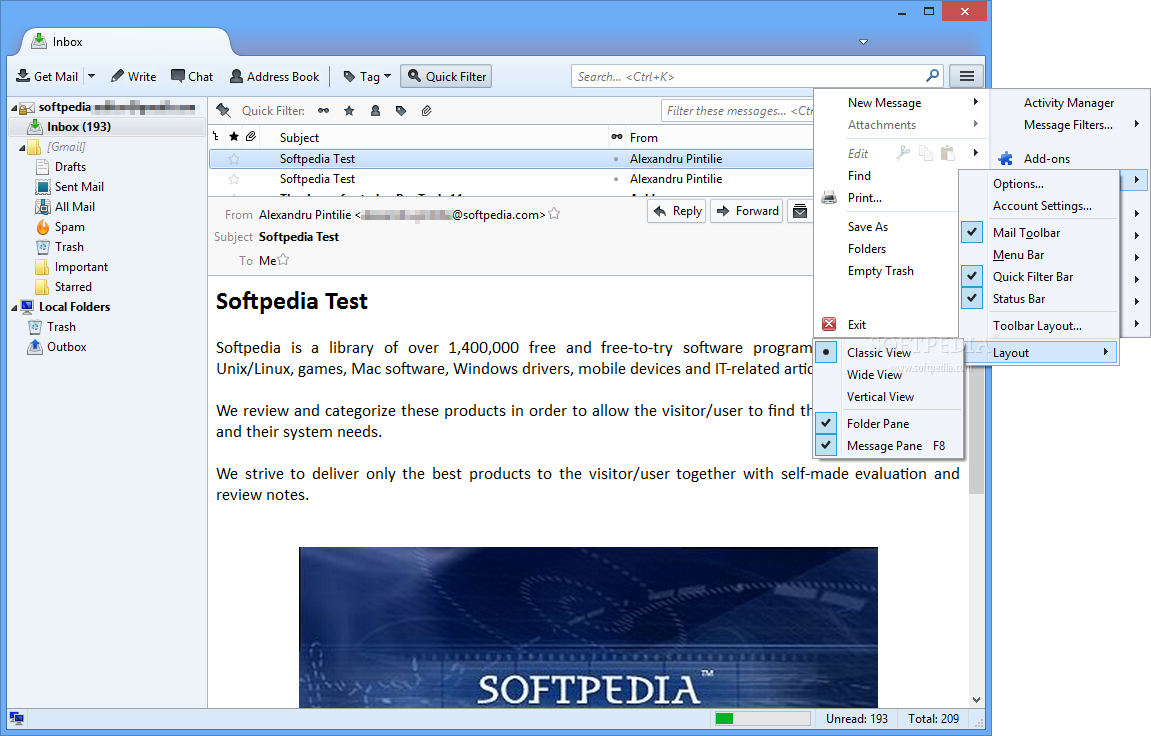Open the Starred folder
The height and width of the screenshot is (736, 1151).
tap(73, 287)
